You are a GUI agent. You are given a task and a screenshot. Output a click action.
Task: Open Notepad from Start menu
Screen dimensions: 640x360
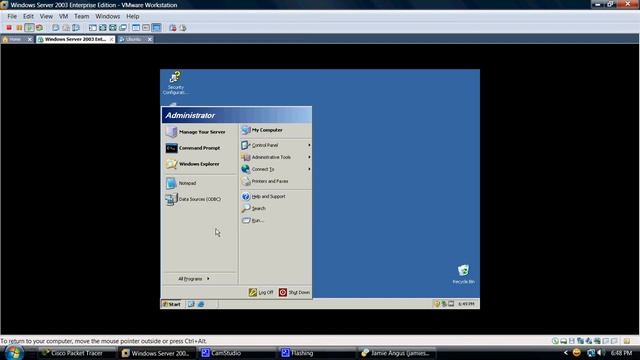click(x=200, y=183)
